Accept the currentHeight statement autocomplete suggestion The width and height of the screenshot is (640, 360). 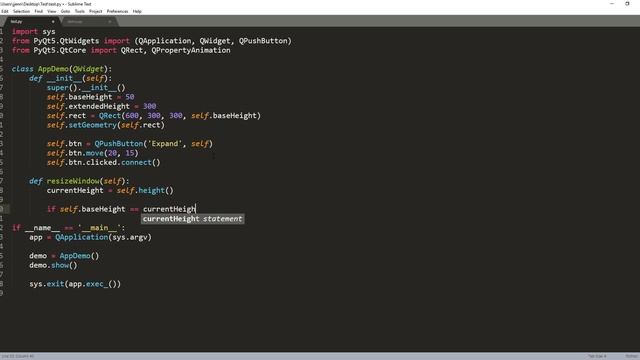tap(193, 219)
